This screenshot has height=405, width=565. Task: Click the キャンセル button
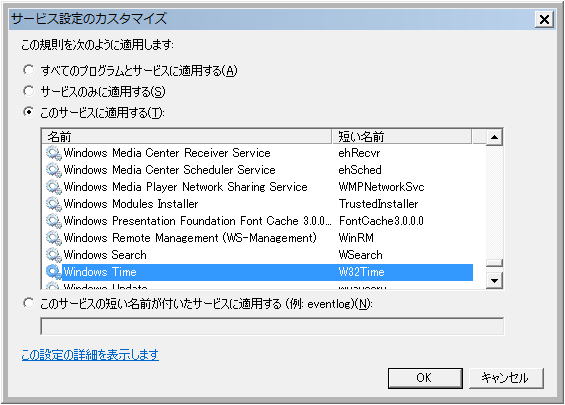tap(506, 378)
